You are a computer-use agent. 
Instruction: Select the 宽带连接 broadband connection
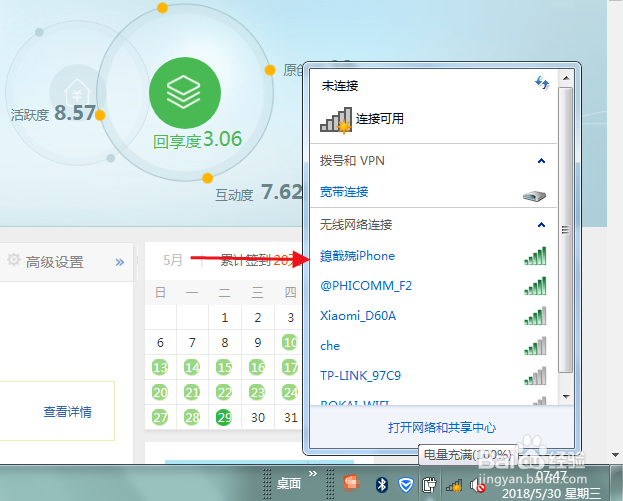(344, 192)
